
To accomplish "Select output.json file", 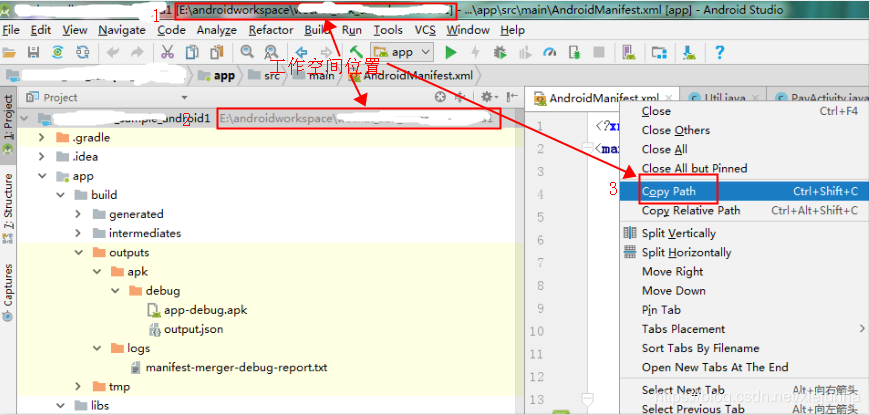I will tap(193, 329).
